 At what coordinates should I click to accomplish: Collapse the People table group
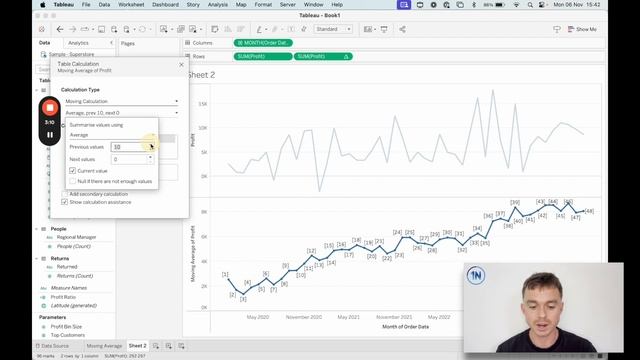37,229
